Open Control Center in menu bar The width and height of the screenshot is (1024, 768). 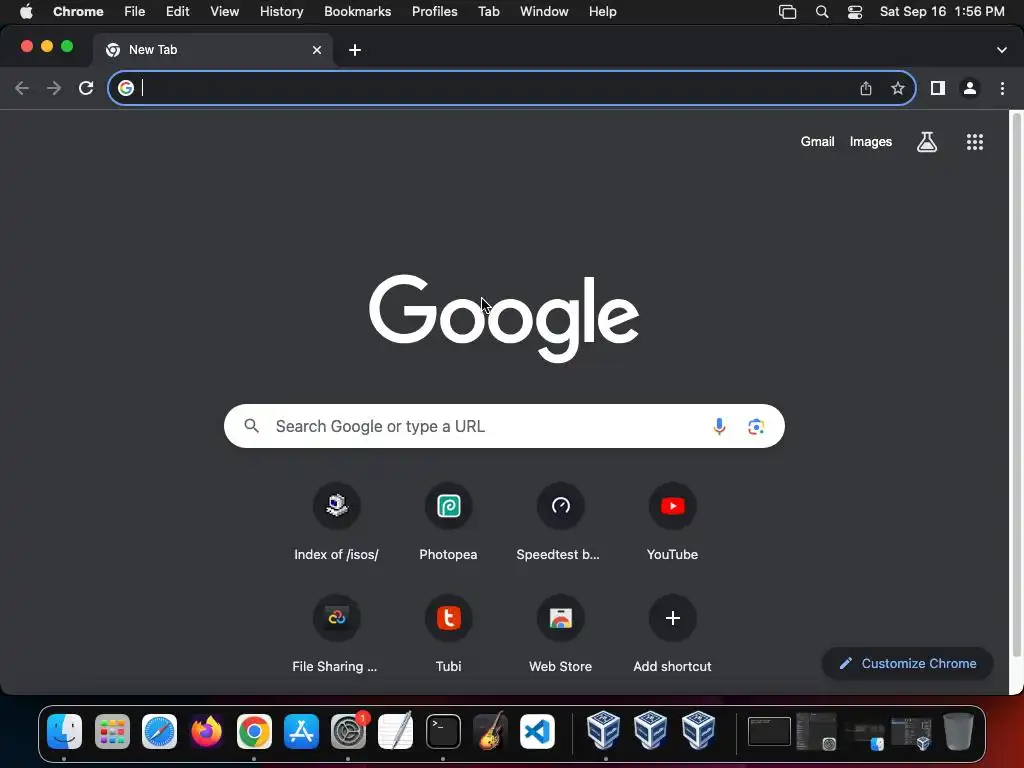click(x=855, y=12)
